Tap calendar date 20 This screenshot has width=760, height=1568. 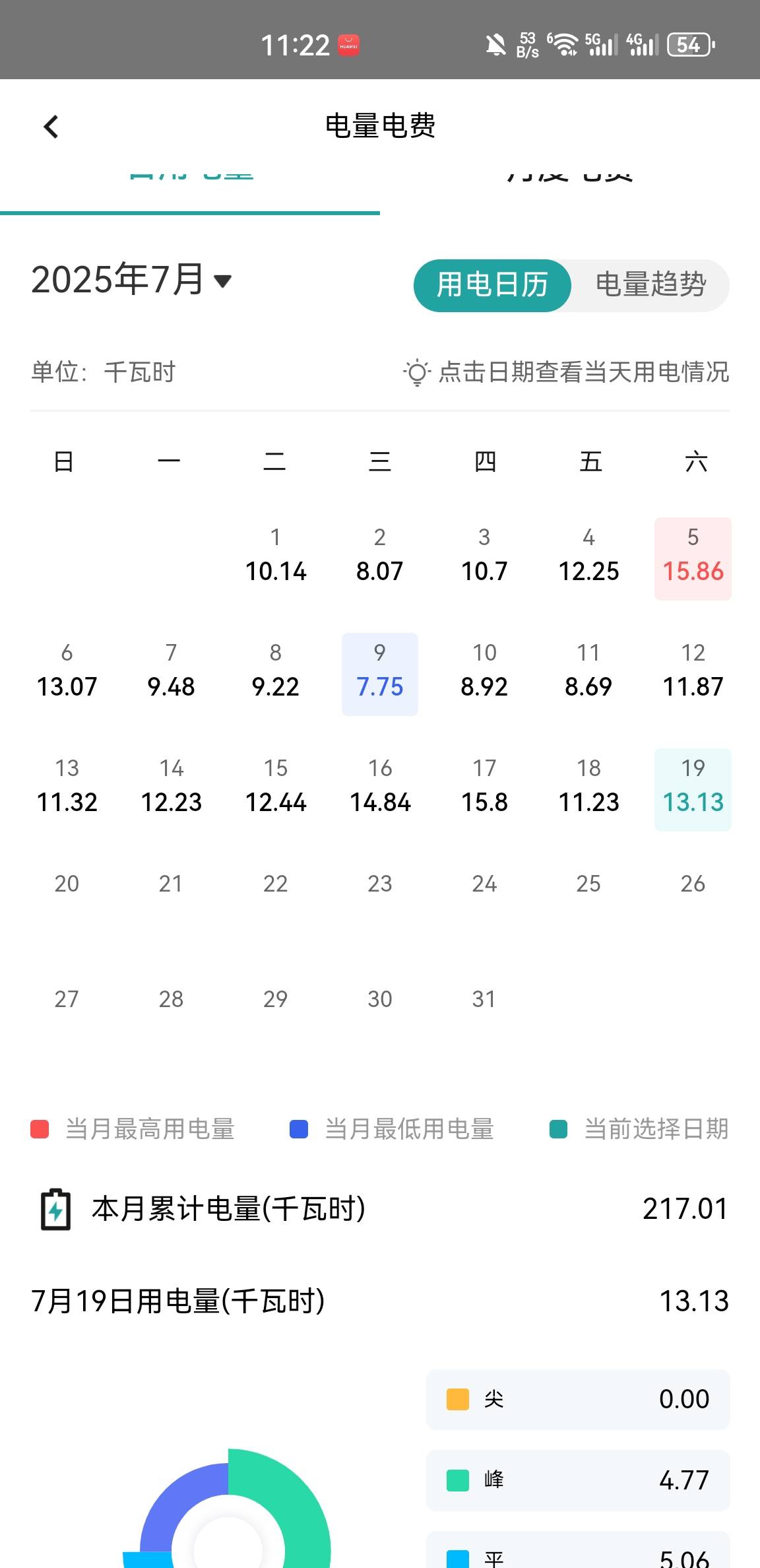point(67,884)
